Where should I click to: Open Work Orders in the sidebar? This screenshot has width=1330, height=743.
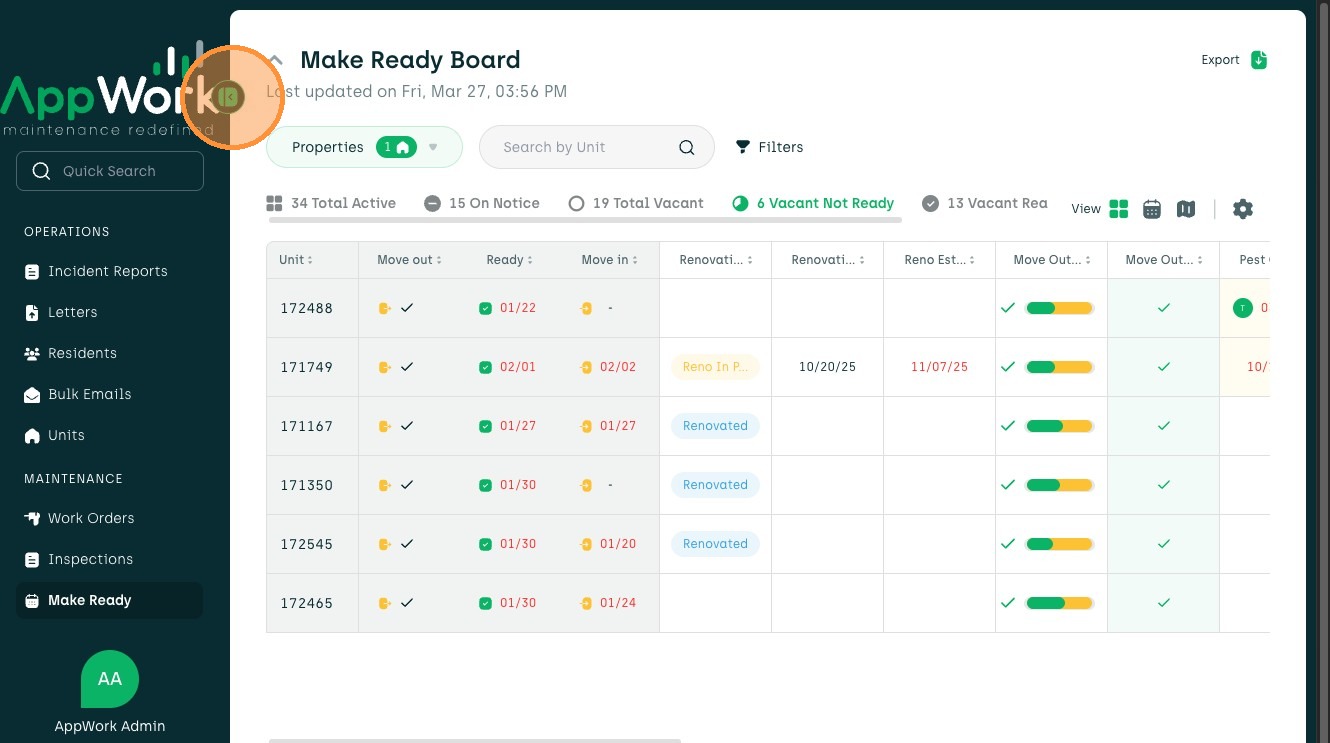(91, 518)
